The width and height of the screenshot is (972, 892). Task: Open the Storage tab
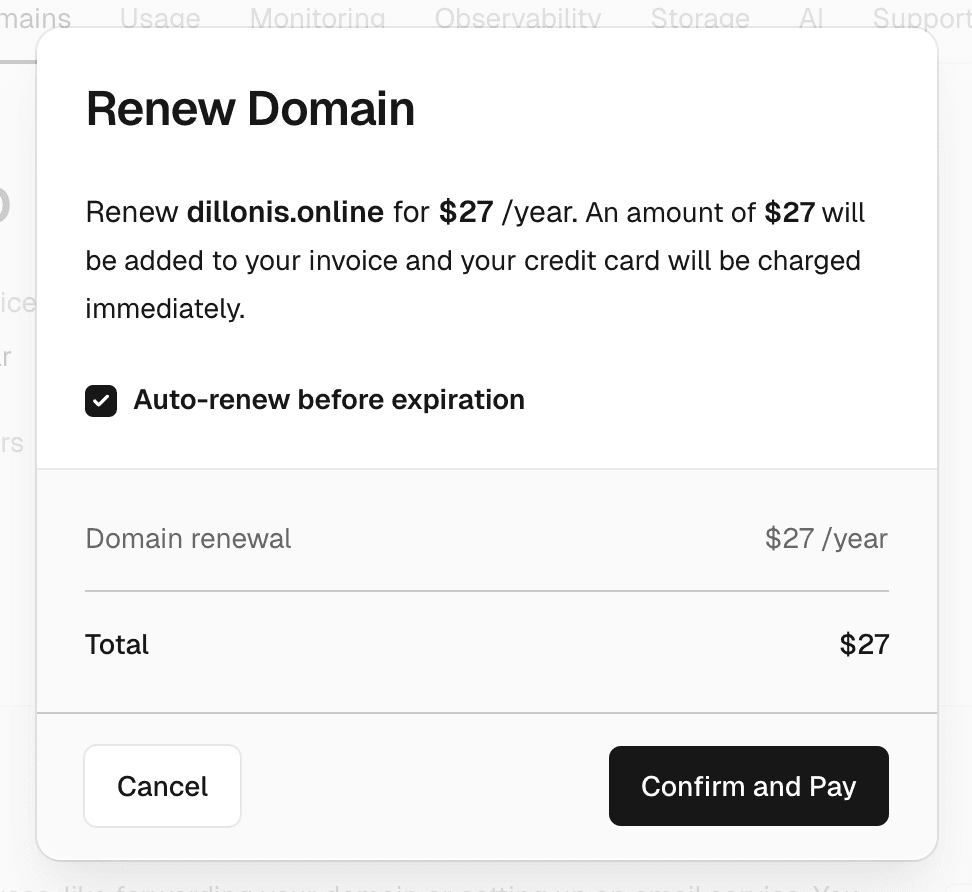700,17
